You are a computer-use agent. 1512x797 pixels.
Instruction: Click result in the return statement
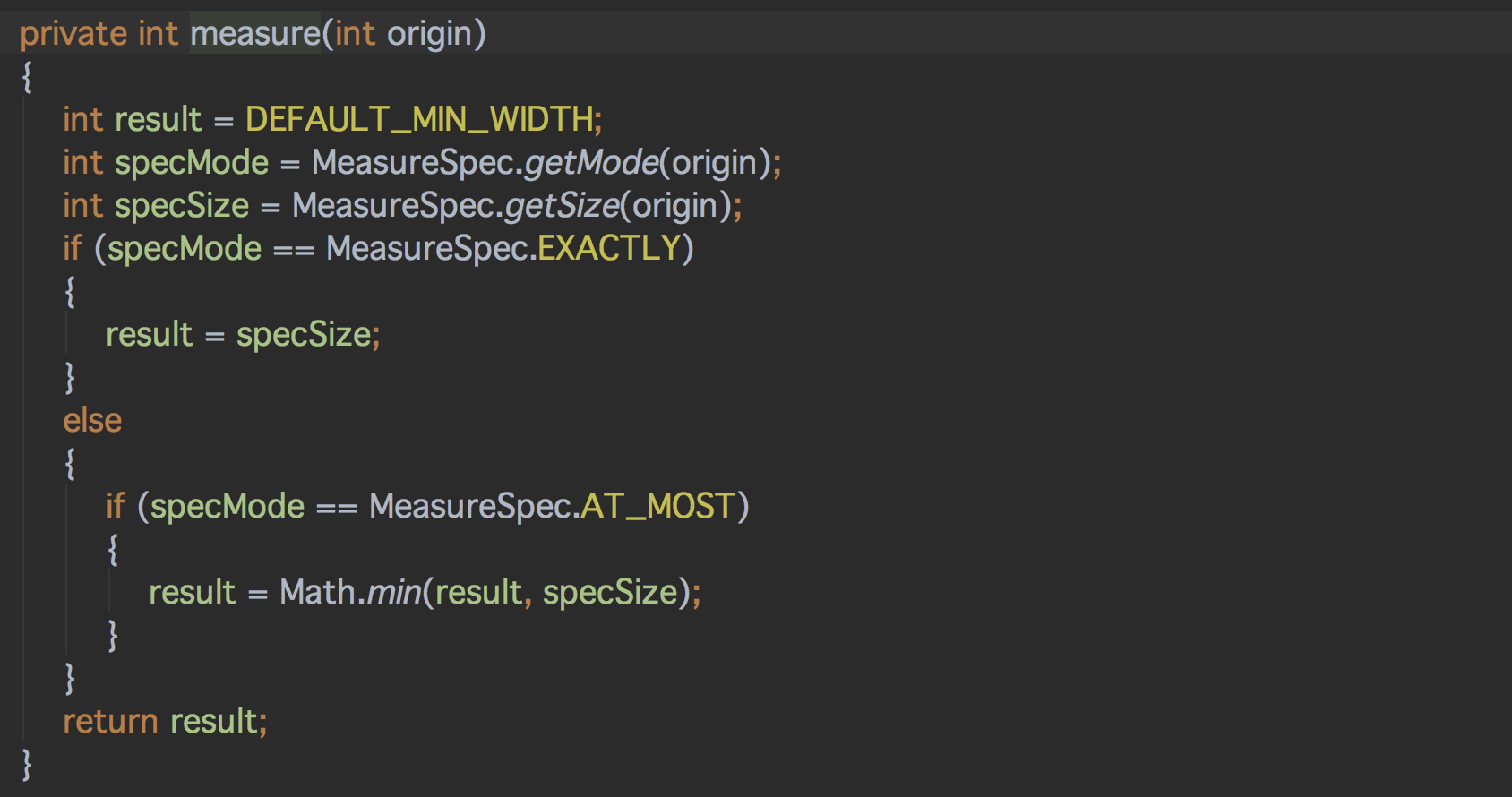[214, 722]
